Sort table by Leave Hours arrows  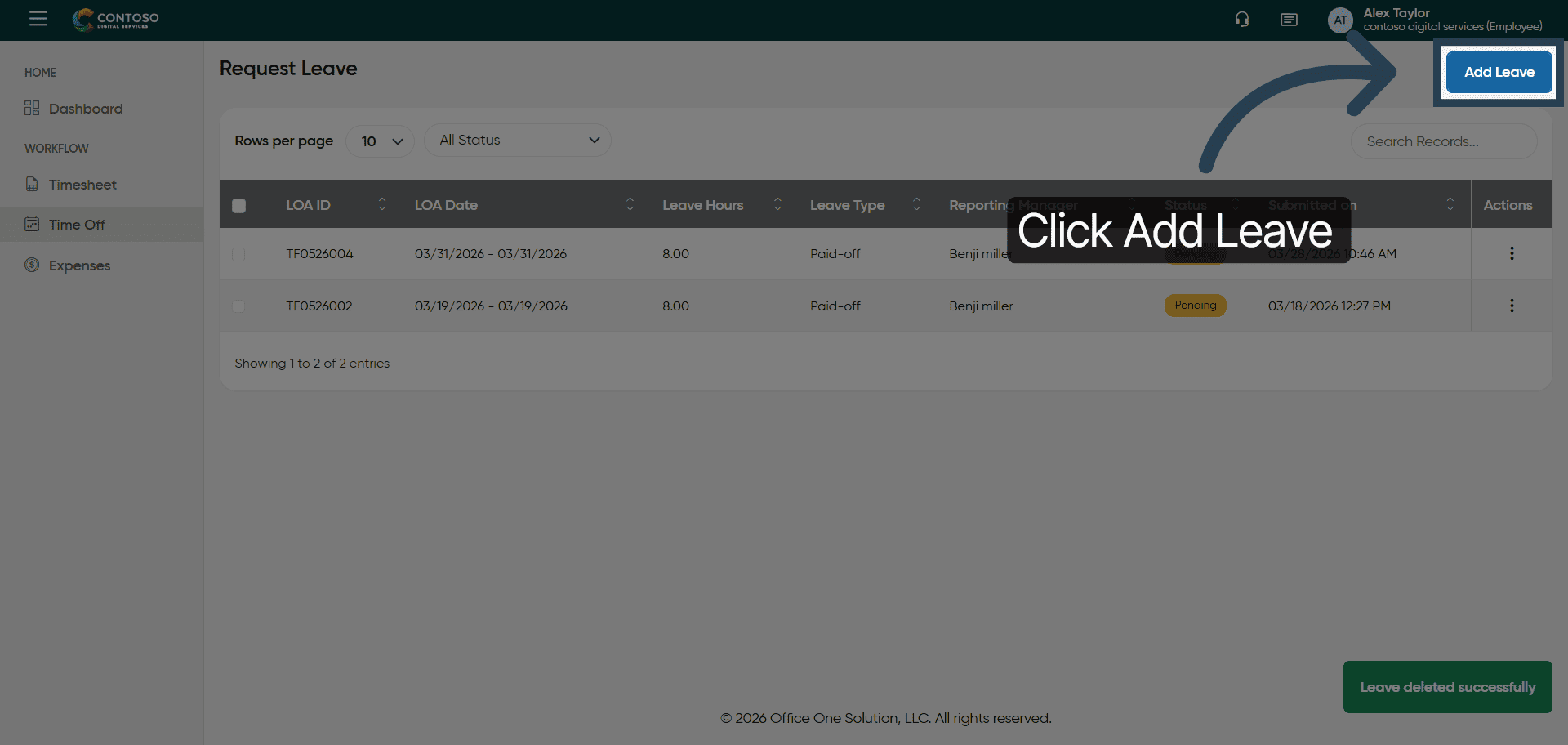tap(777, 204)
